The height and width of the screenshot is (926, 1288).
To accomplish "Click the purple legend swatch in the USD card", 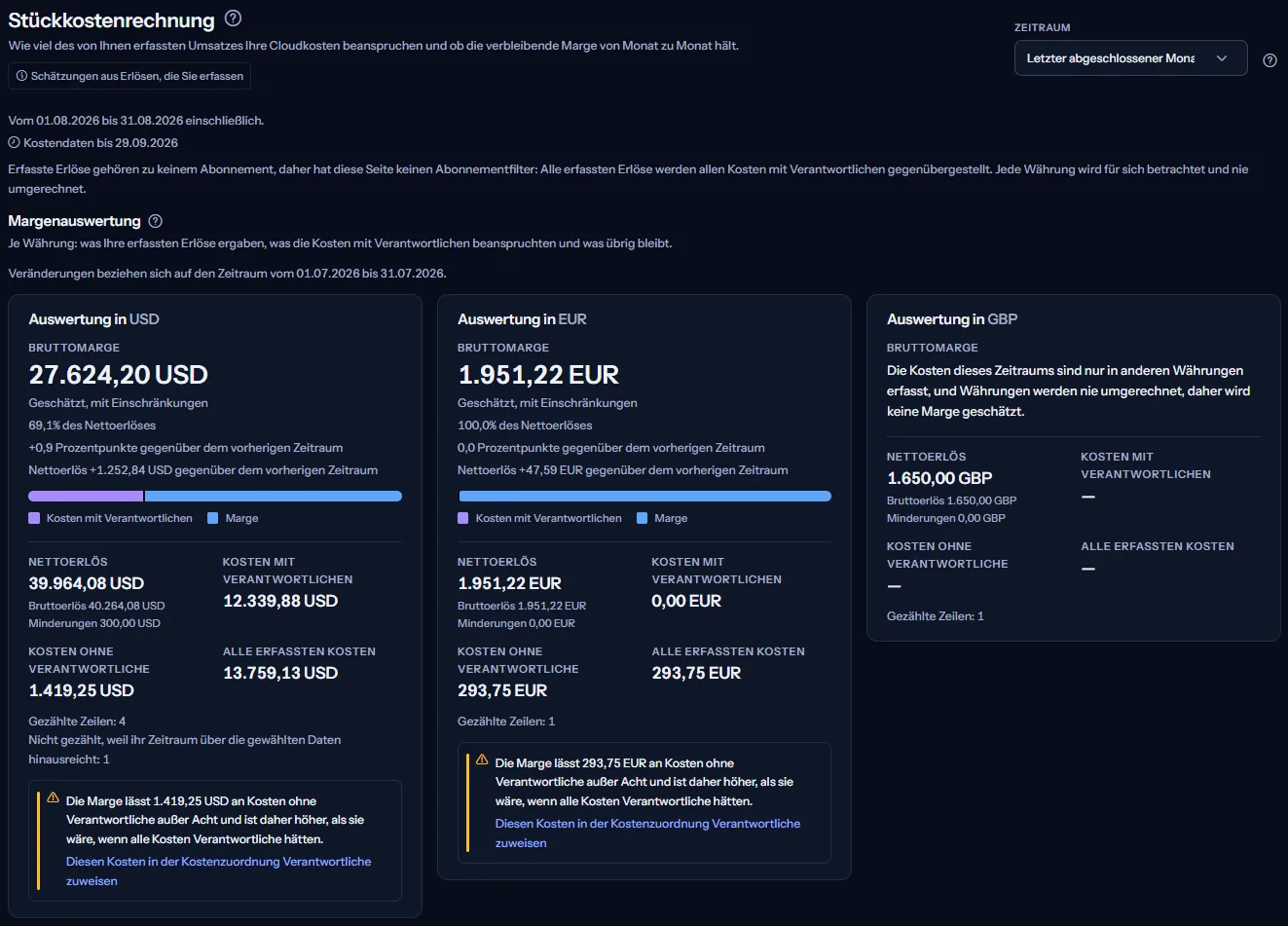I will click(34, 518).
